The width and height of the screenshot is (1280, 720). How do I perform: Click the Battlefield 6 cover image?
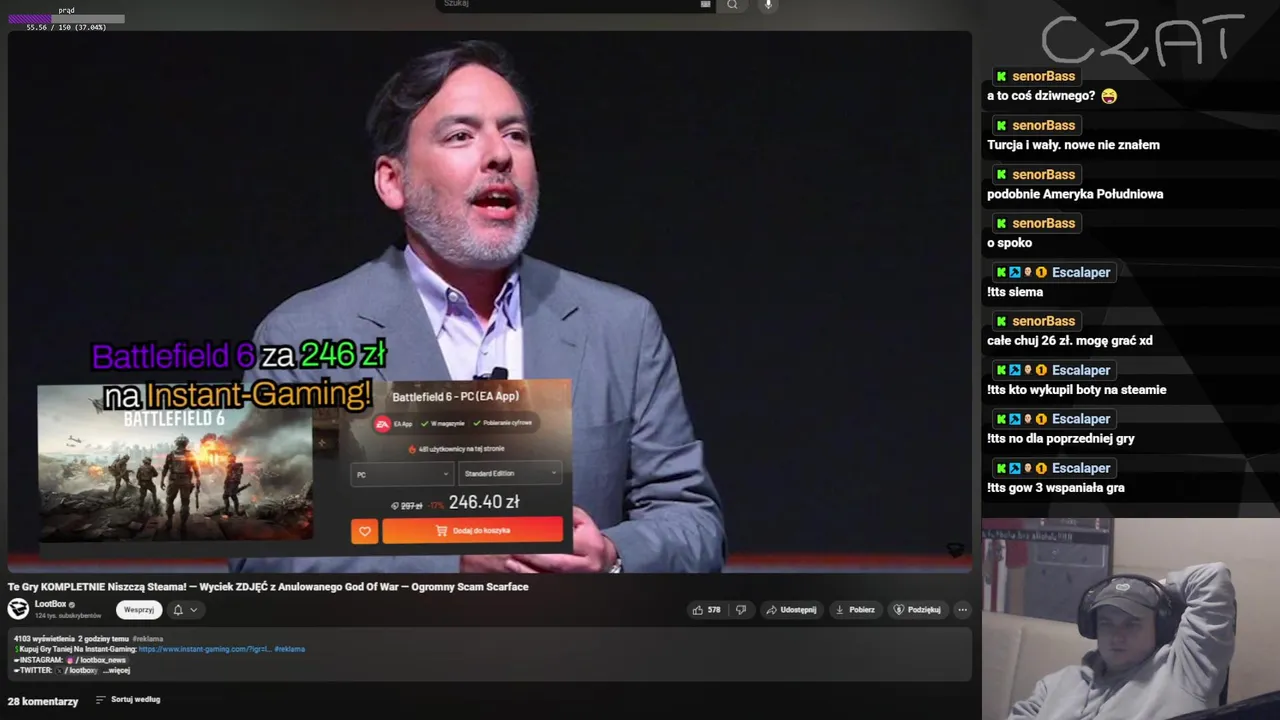click(175, 462)
